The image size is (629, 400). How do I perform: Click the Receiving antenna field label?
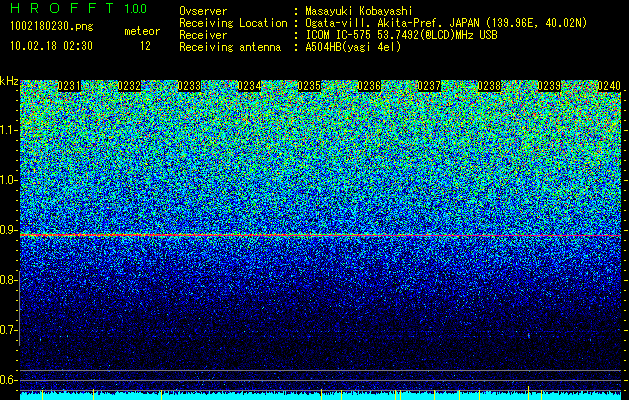point(230,47)
